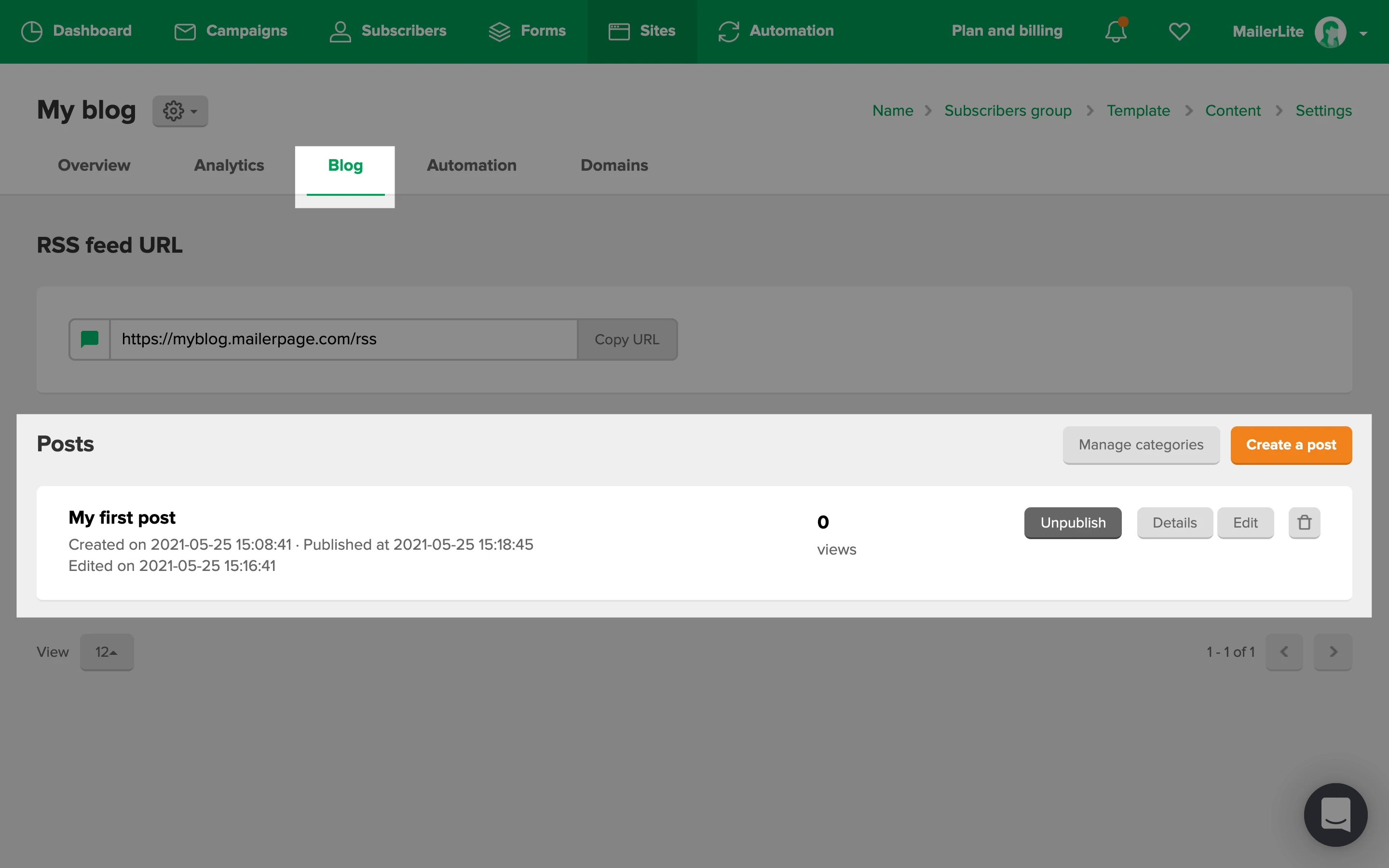Click the green RSS feed icon

click(x=90, y=339)
